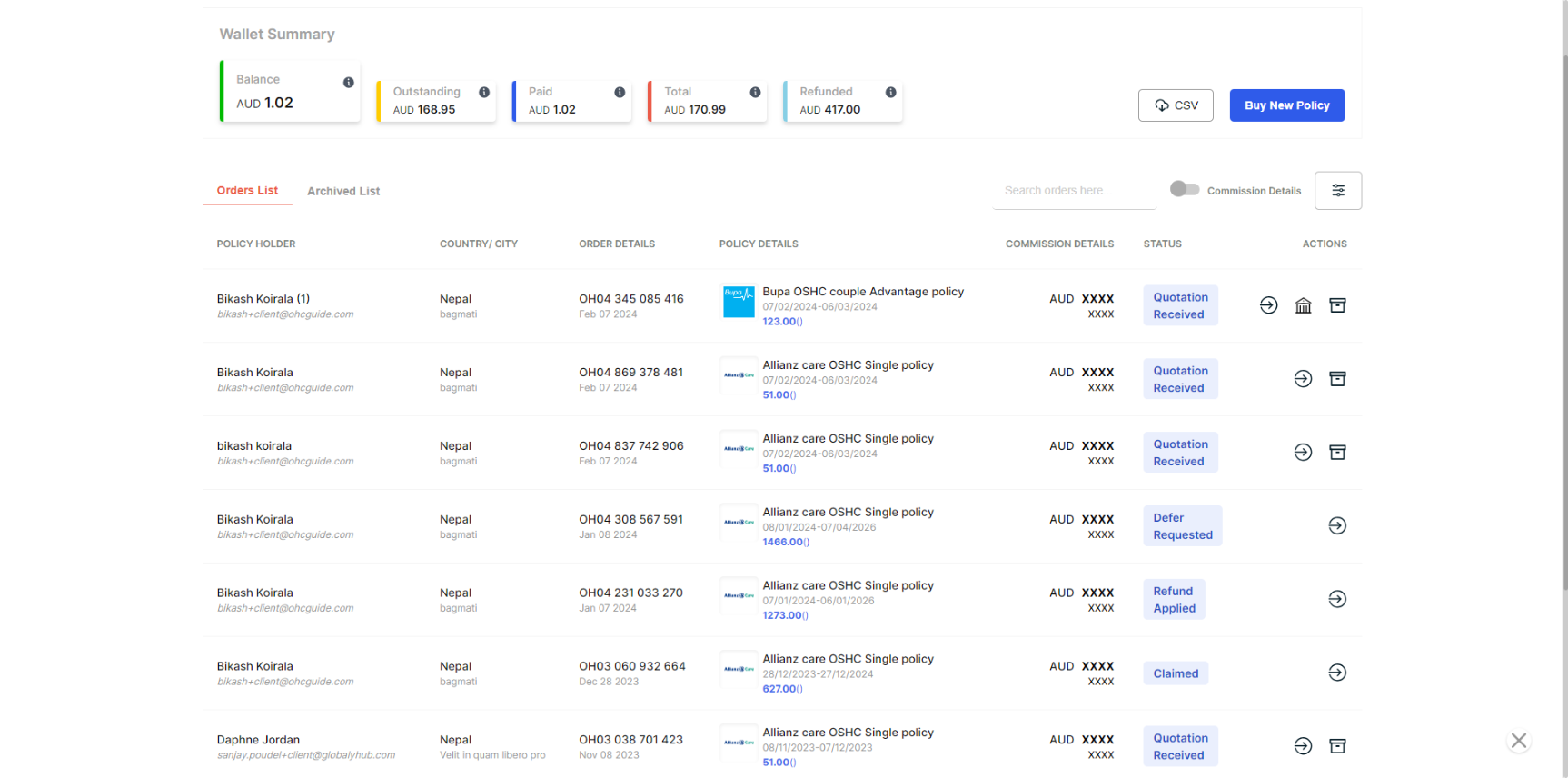Click Allianz logo for order OH04 869 378 481
Screen dimensions: 1568x778
[x=739, y=375]
